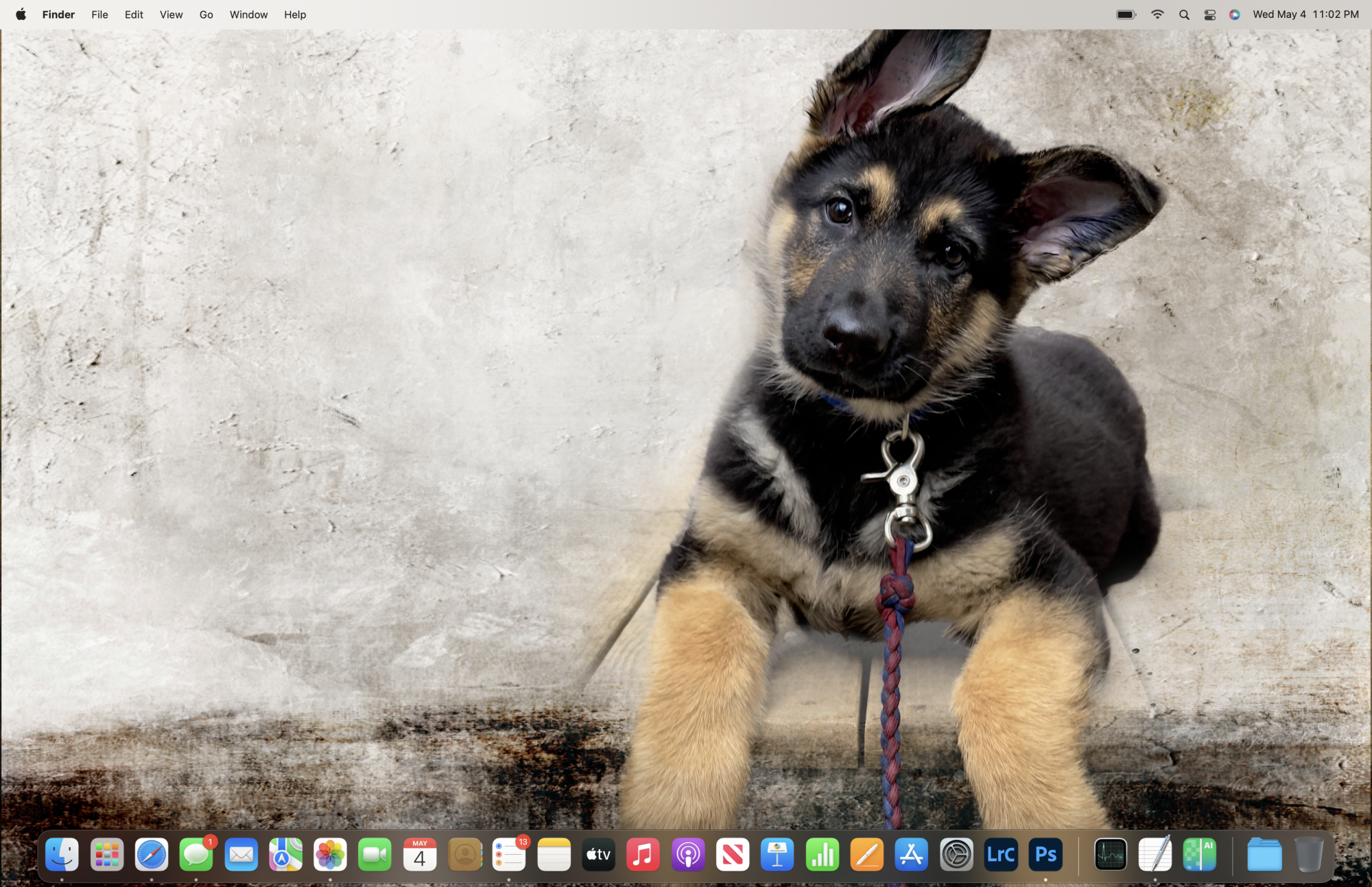Open the File menu

click(x=99, y=14)
